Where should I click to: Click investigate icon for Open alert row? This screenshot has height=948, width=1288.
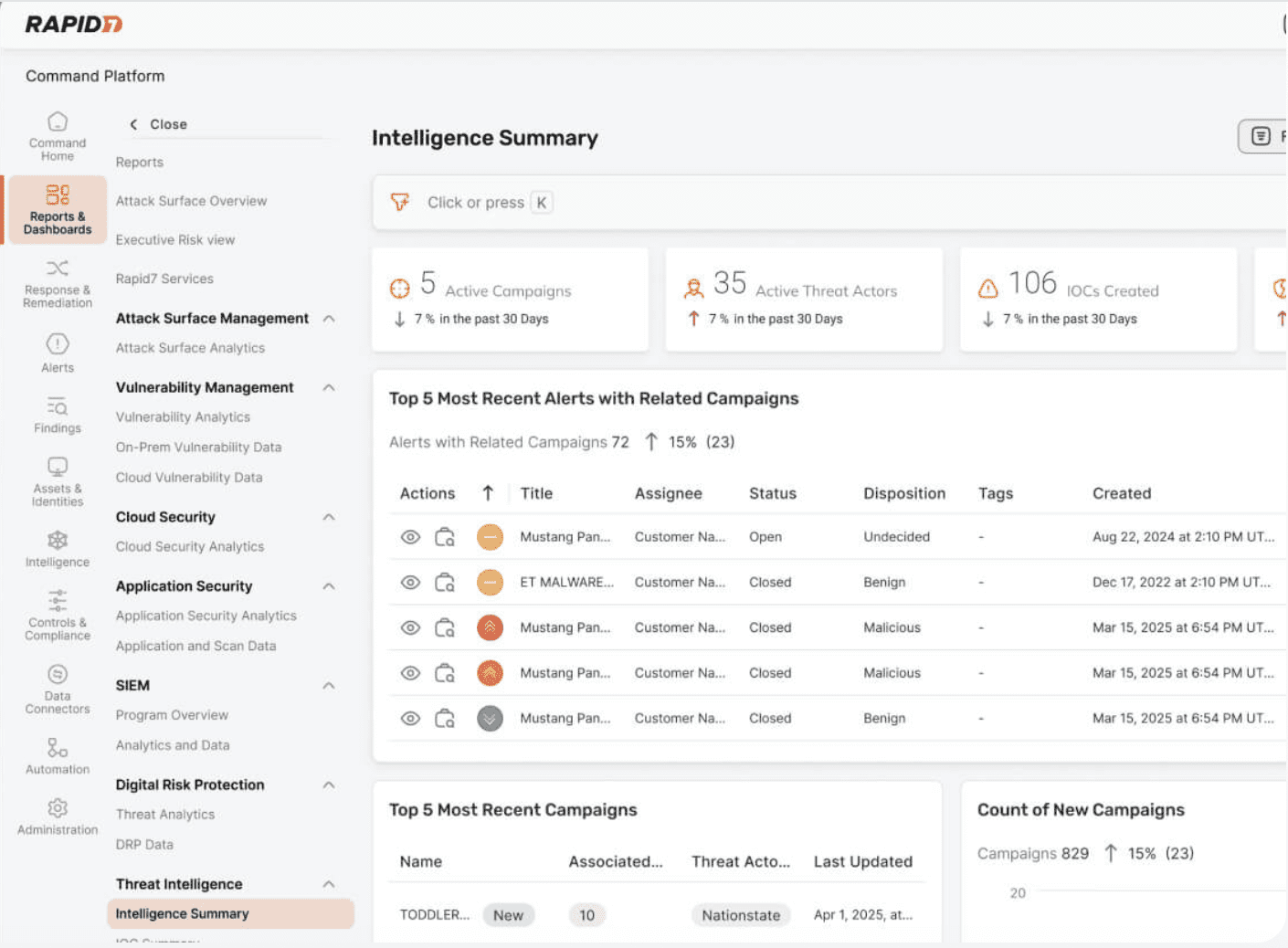pyautogui.click(x=445, y=537)
